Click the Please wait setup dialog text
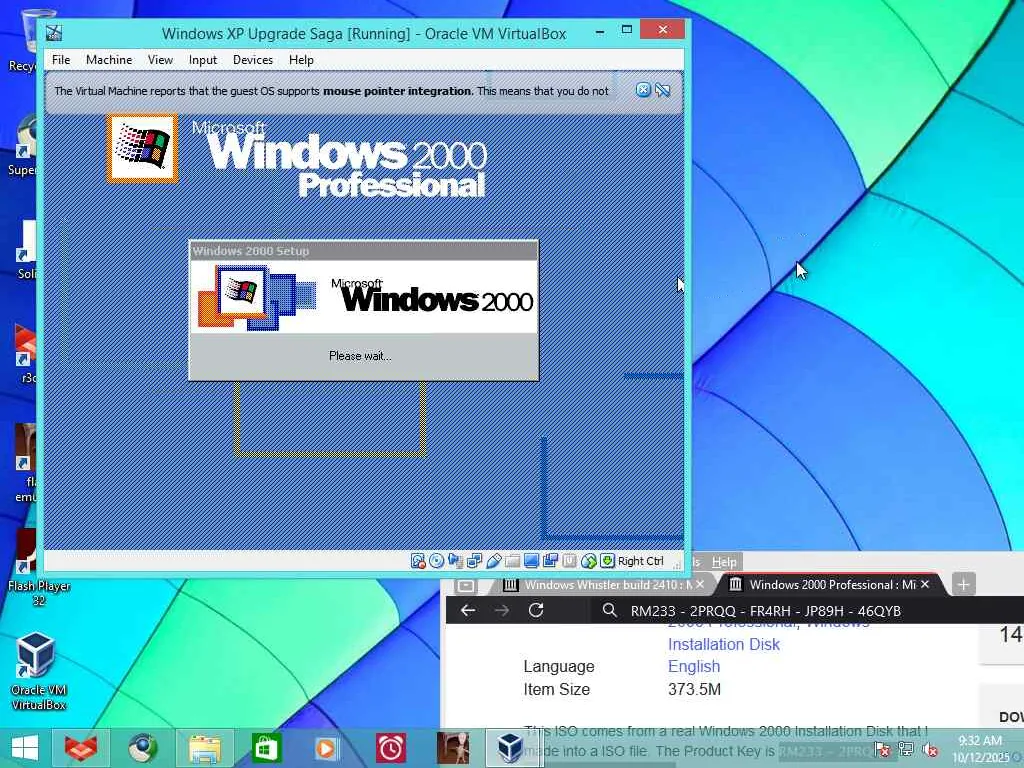The height and width of the screenshot is (768, 1024). (x=360, y=356)
